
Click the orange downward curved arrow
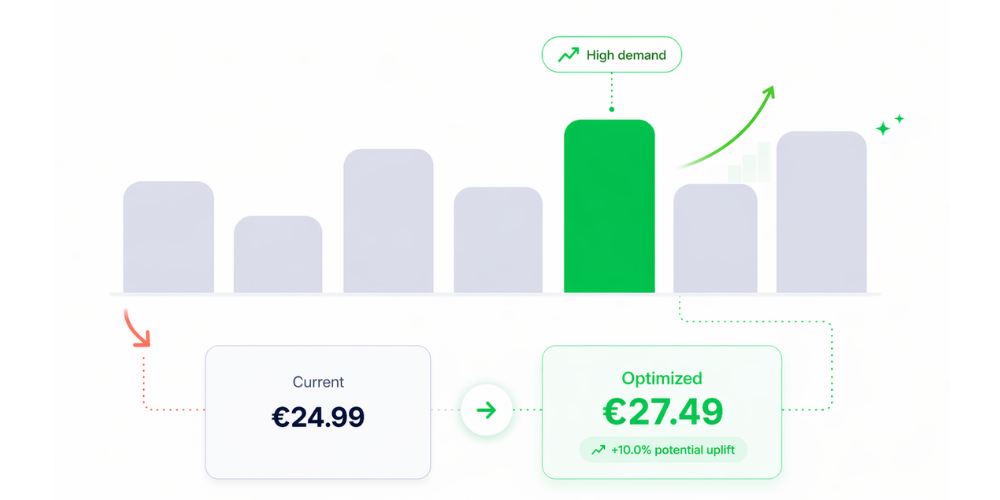pos(137,328)
